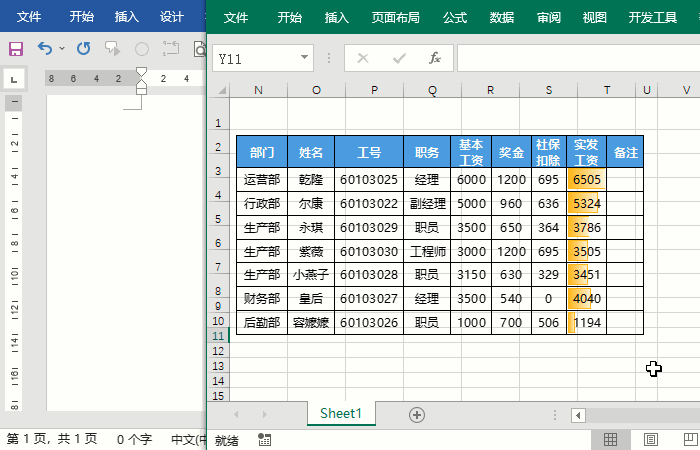Click the 工程师 cell

[427, 251]
